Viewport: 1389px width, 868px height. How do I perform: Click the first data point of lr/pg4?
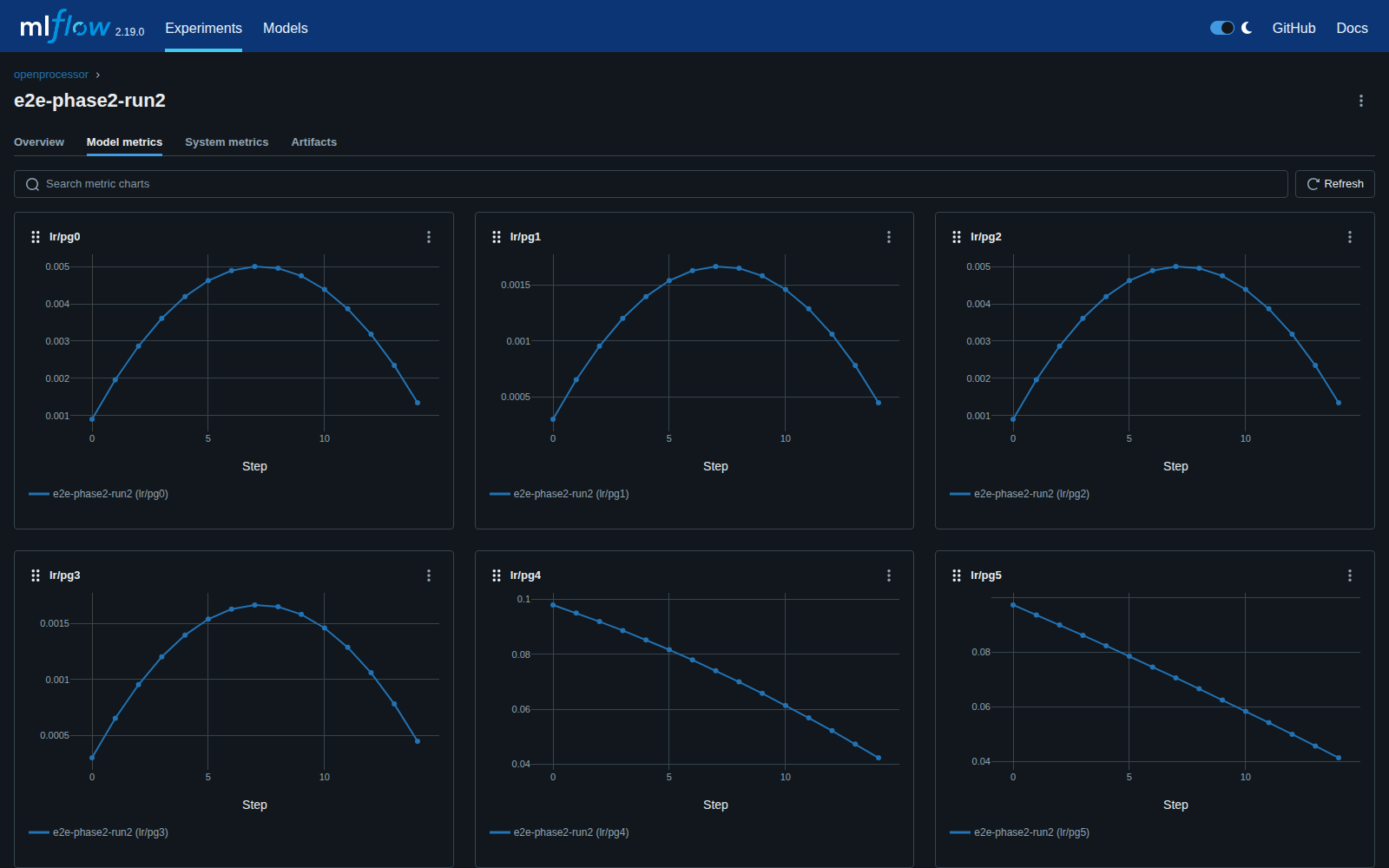pos(553,605)
